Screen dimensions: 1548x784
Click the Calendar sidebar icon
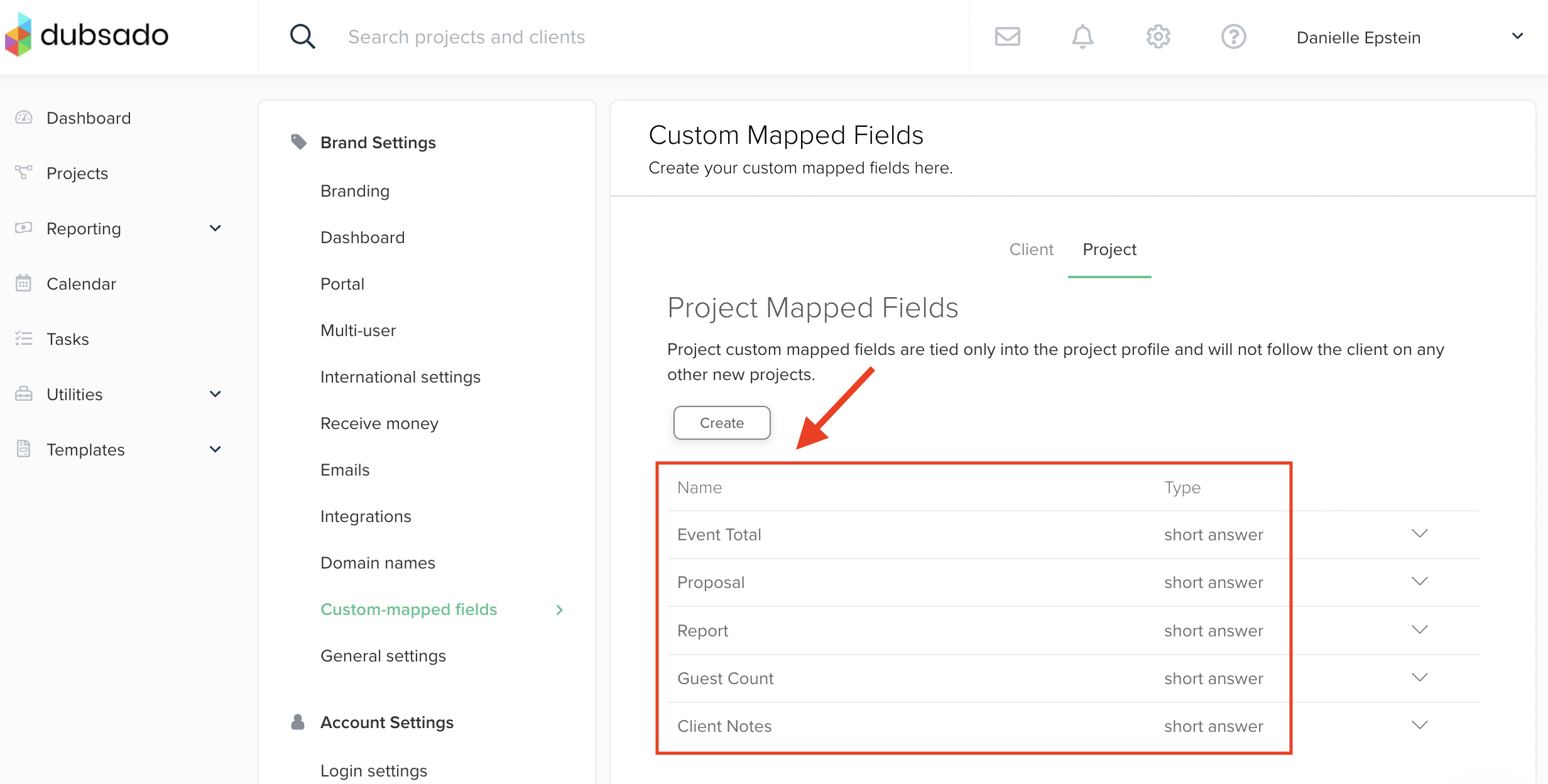point(24,283)
